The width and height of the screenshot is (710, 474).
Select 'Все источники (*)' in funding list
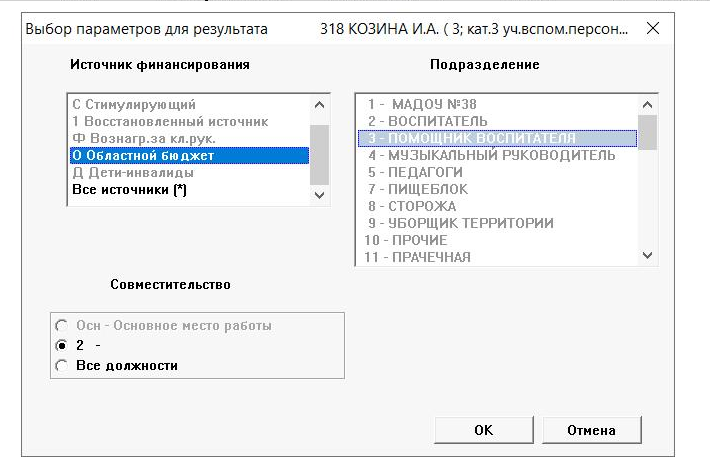click(130, 189)
